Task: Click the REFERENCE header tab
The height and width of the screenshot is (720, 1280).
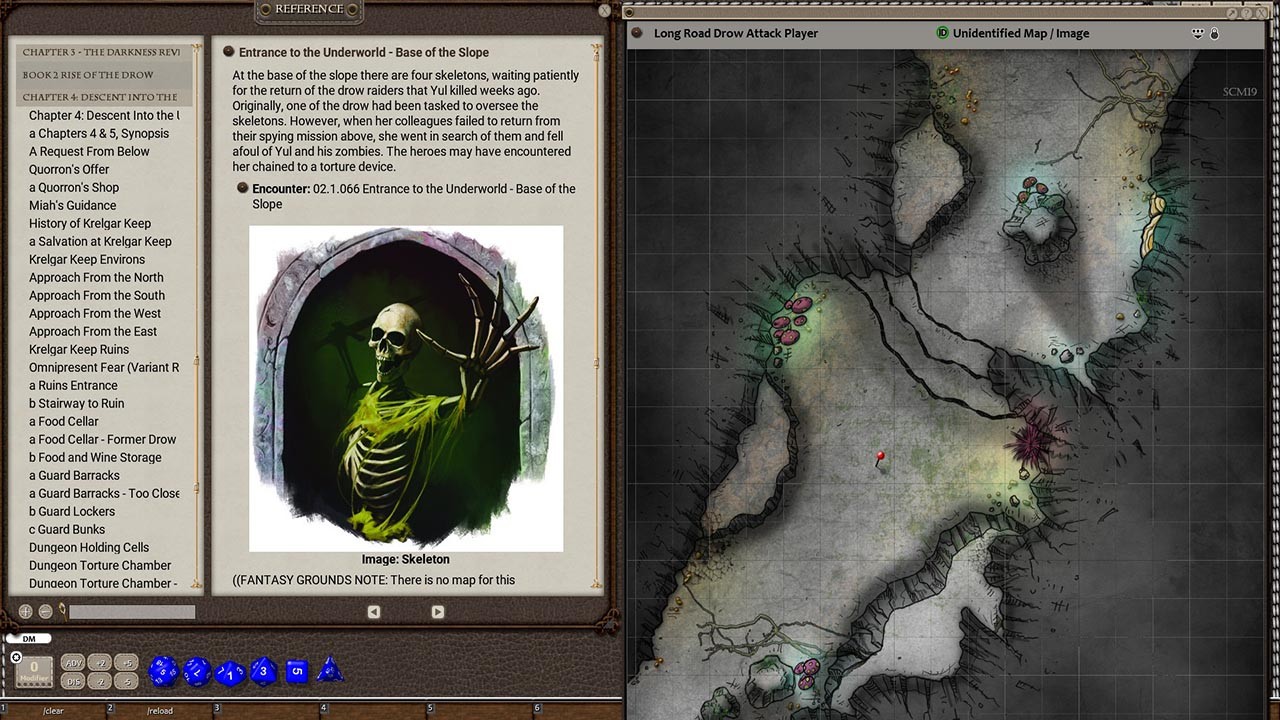Action: pos(308,8)
